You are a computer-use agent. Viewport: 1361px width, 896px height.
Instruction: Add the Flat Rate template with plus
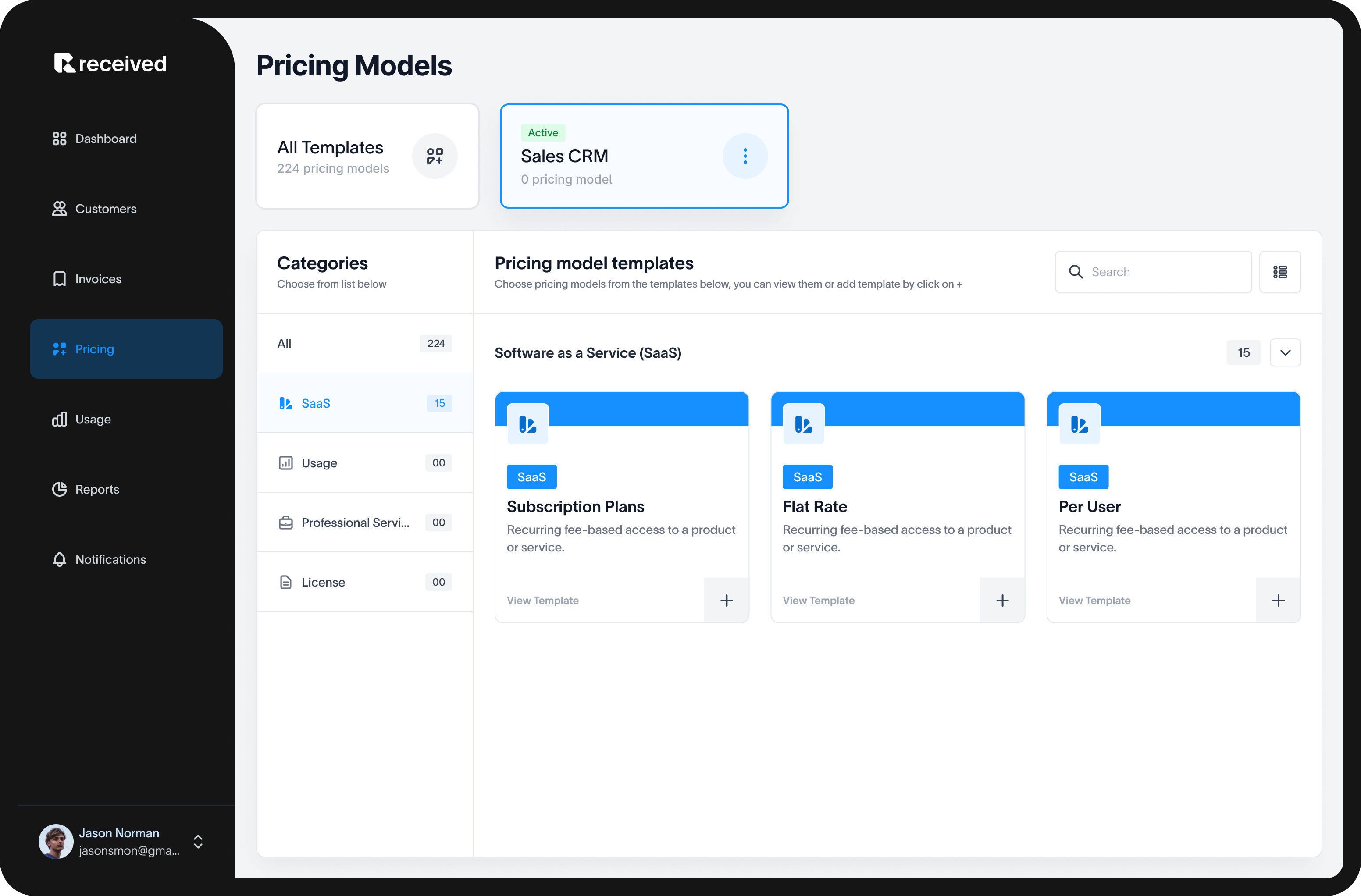(1002, 601)
